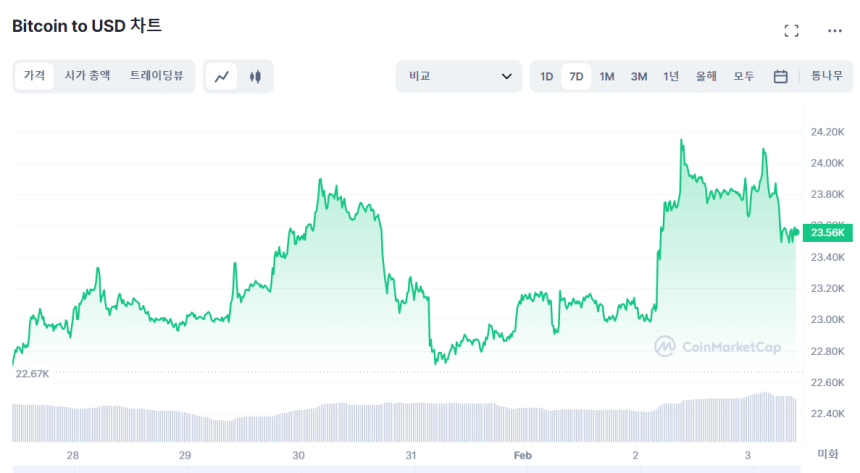
Task: Choose the 1년 range button
Action: coord(671,76)
